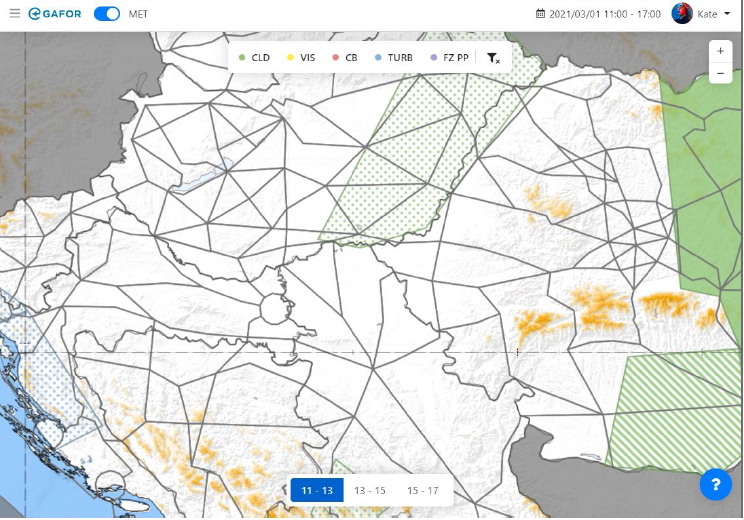This screenshot has height=520, width=744.
Task: Switch to the 15 - 17 time tab
Action: 422,490
